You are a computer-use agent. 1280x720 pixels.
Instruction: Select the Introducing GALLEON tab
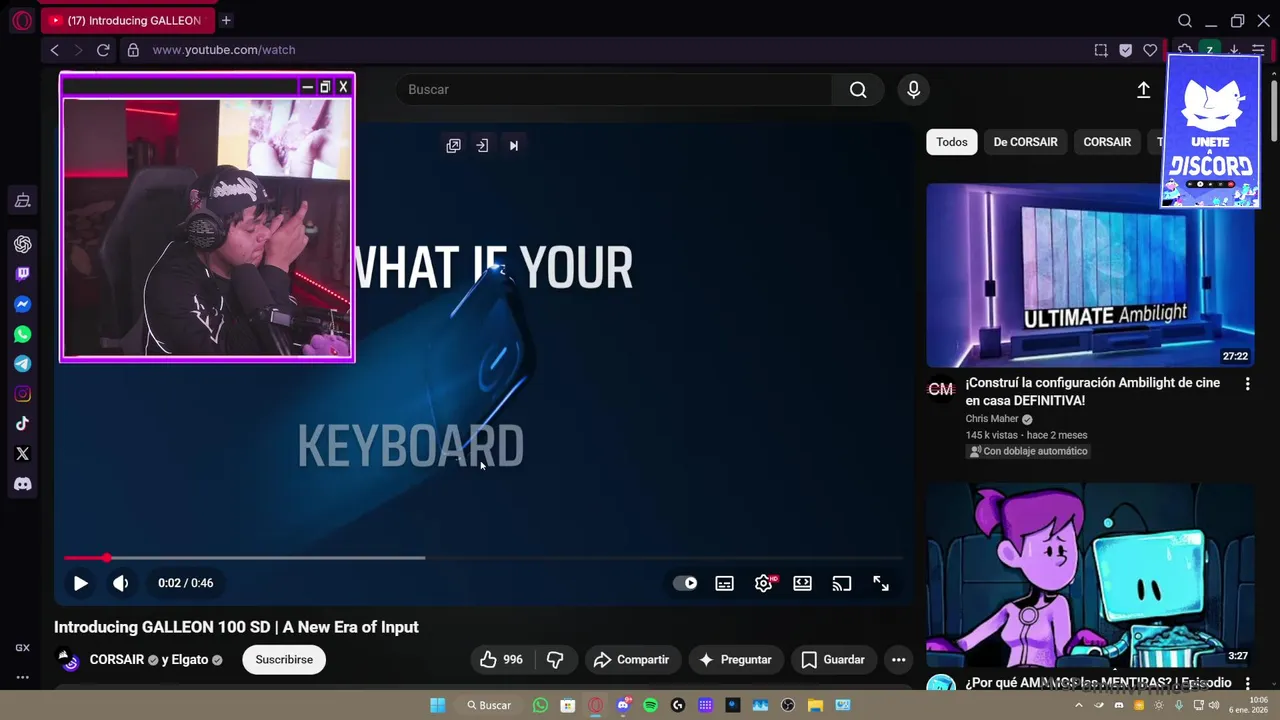[128, 20]
